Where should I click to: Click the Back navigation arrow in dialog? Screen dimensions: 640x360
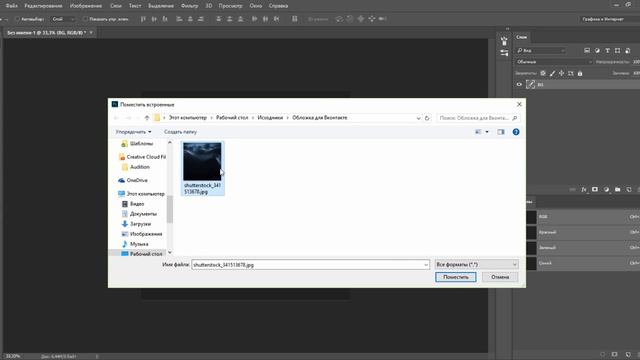click(x=116, y=118)
